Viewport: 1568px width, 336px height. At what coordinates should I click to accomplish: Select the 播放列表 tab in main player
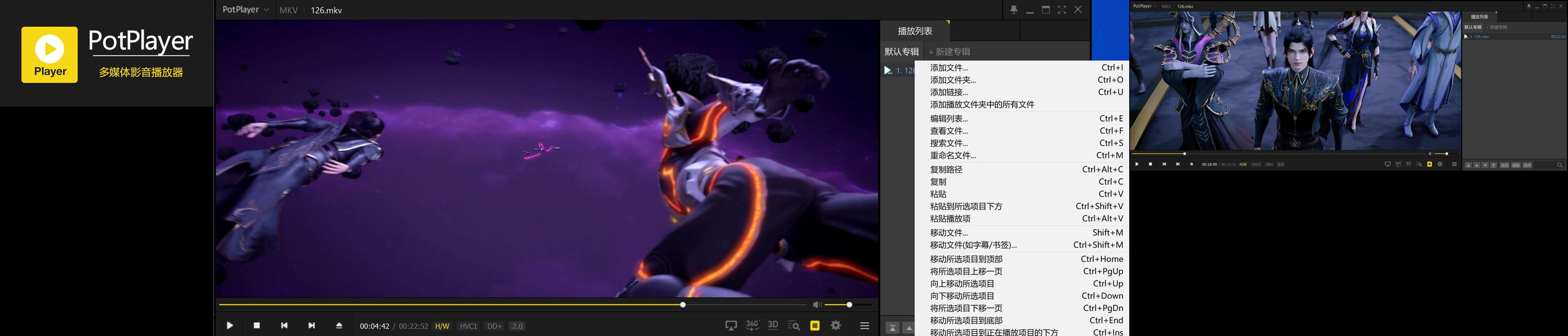(x=915, y=31)
